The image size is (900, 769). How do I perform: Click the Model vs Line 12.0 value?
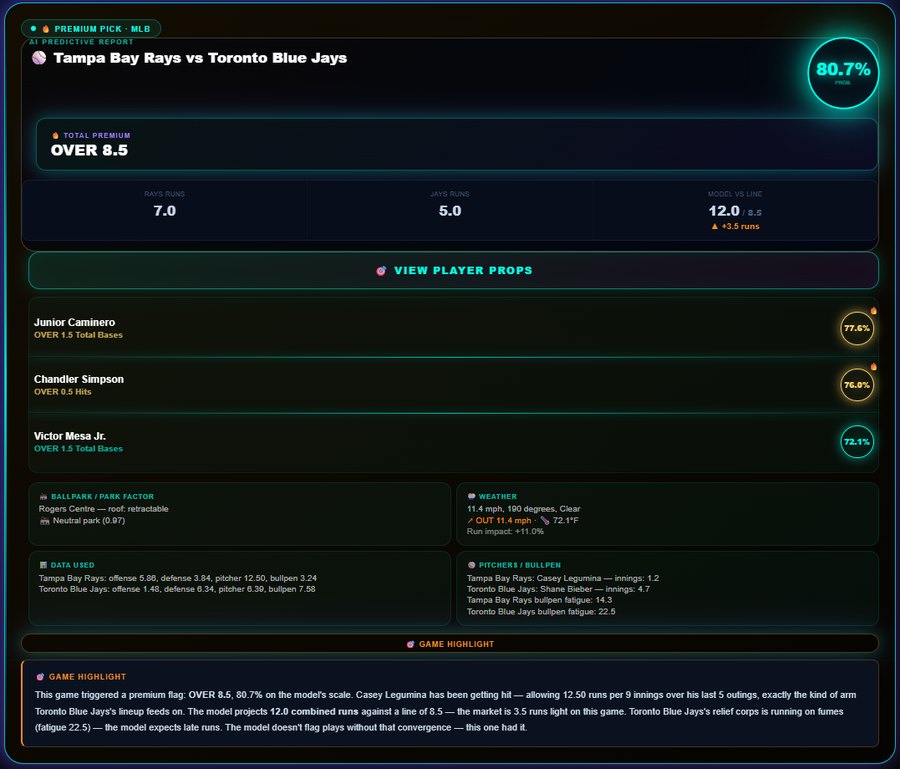point(724,211)
